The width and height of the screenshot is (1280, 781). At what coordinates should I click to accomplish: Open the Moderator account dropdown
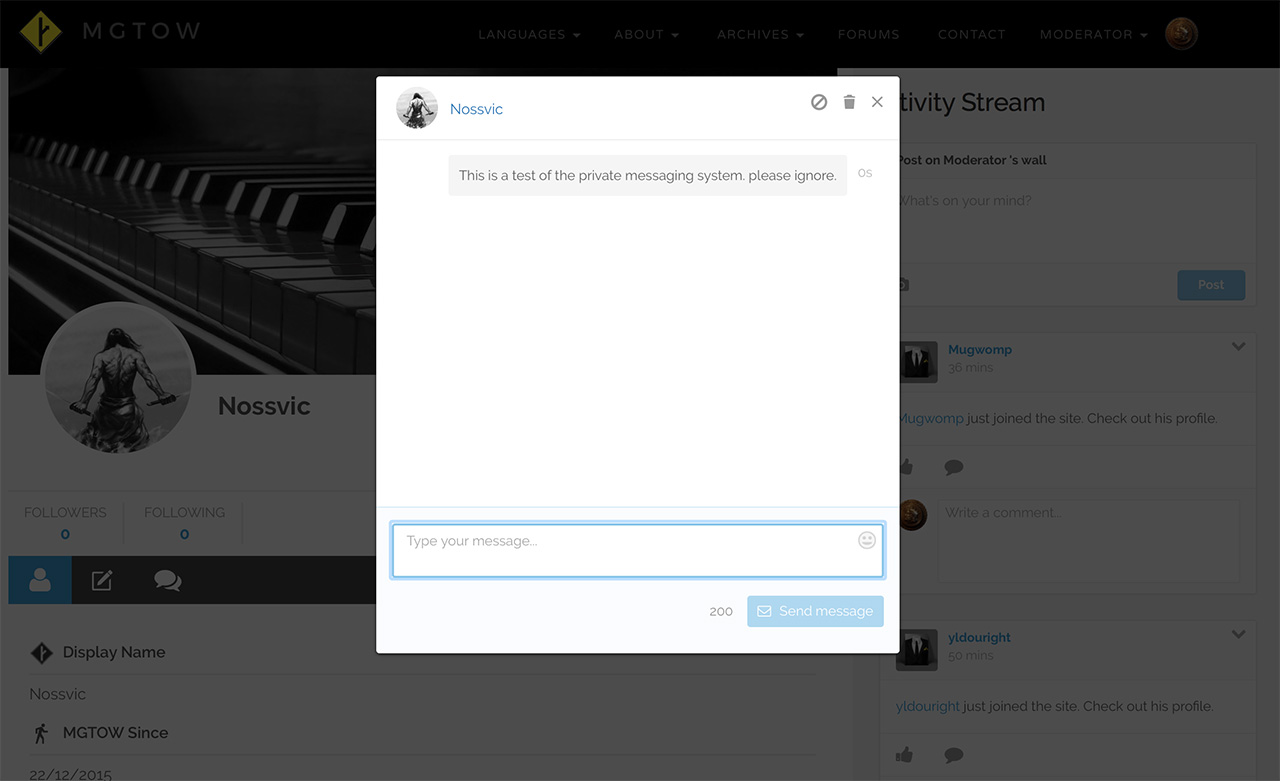[1093, 34]
